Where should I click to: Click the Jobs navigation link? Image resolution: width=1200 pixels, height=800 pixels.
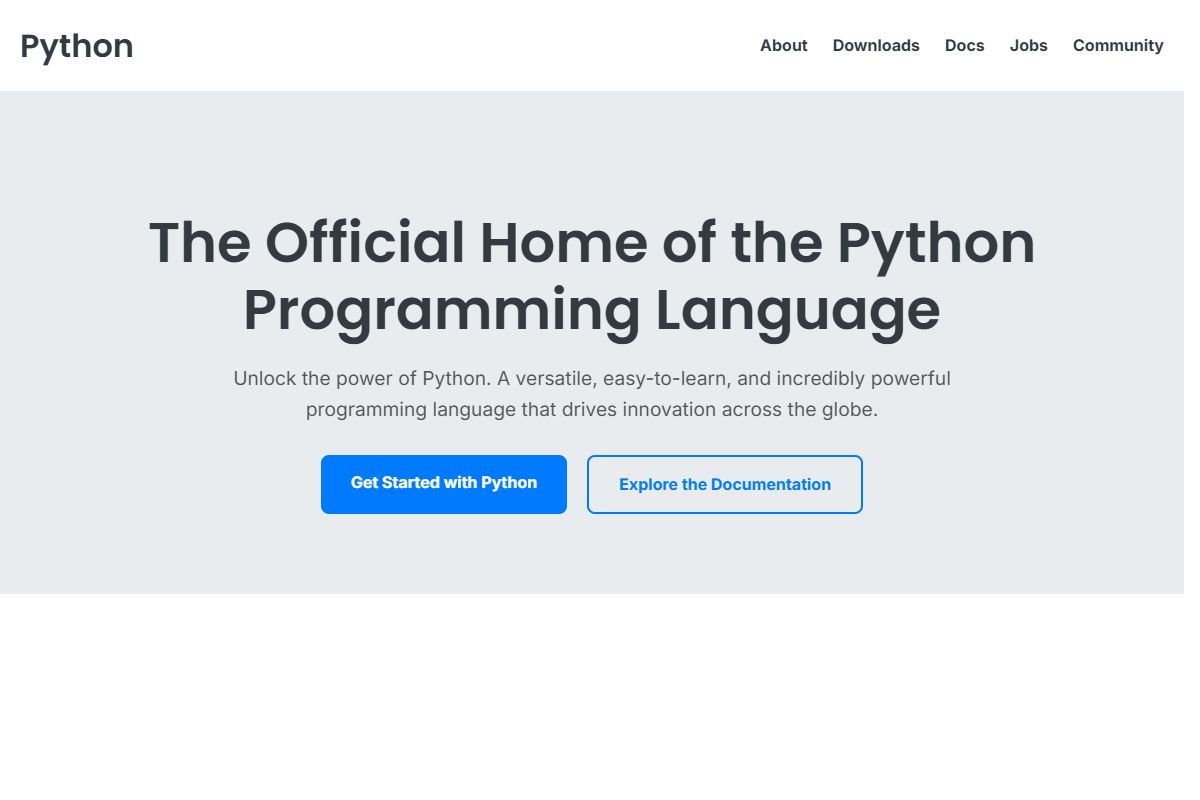pos(1028,45)
